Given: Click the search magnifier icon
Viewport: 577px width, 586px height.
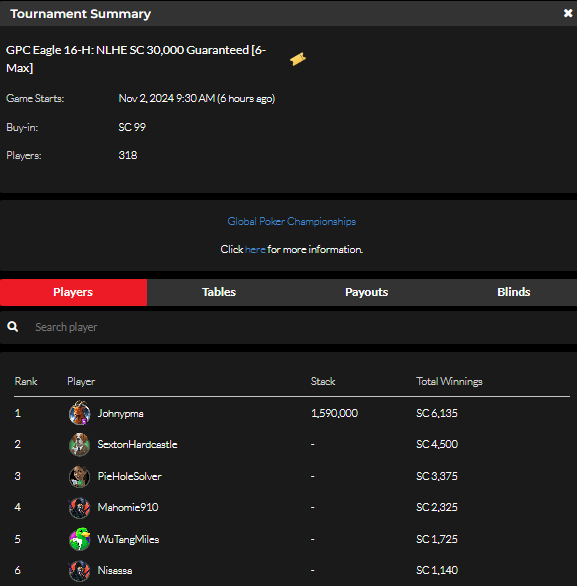Looking at the screenshot, I should coord(13,327).
